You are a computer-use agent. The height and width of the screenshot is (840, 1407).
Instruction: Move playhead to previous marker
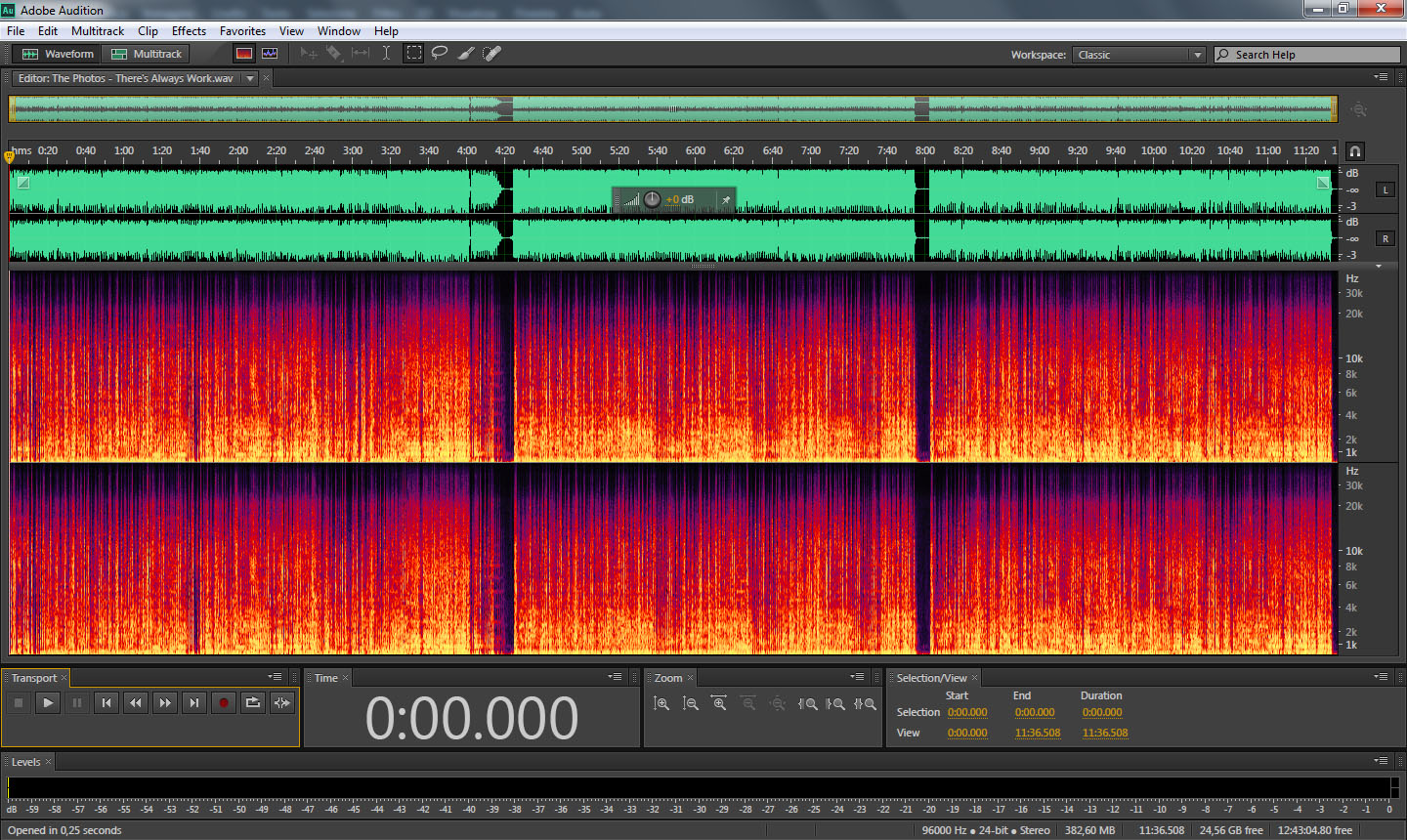[x=107, y=702]
